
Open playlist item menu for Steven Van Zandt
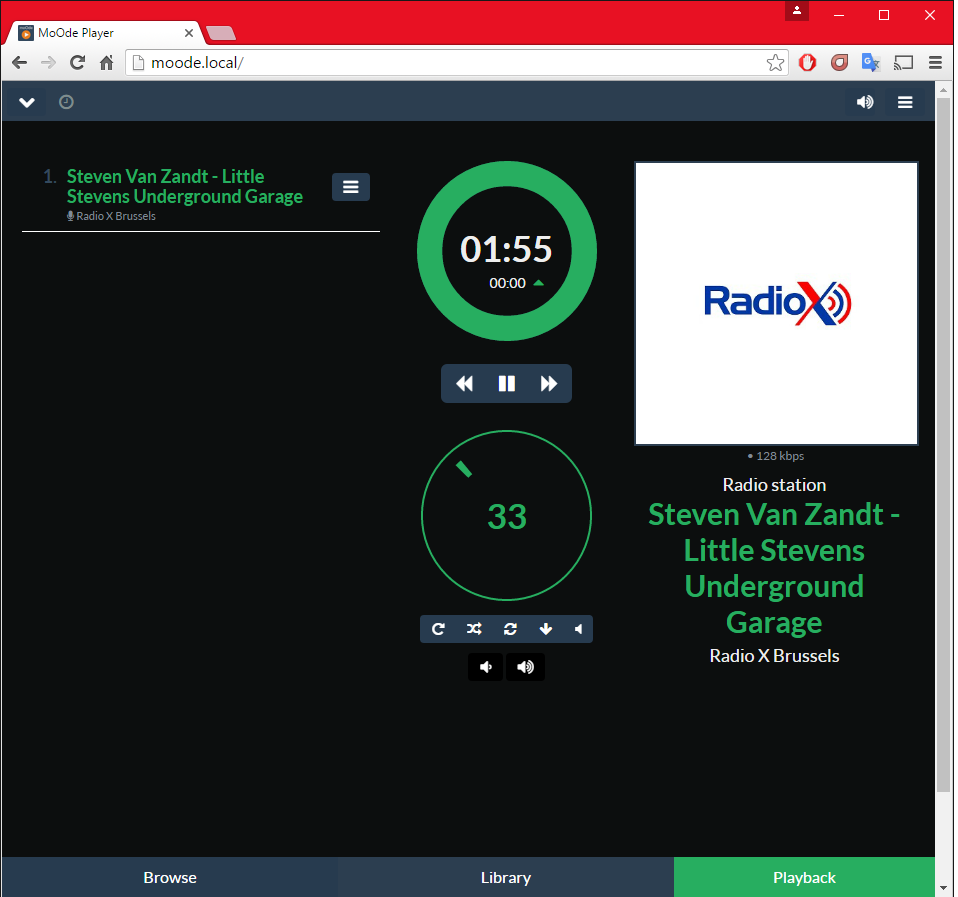coord(351,187)
